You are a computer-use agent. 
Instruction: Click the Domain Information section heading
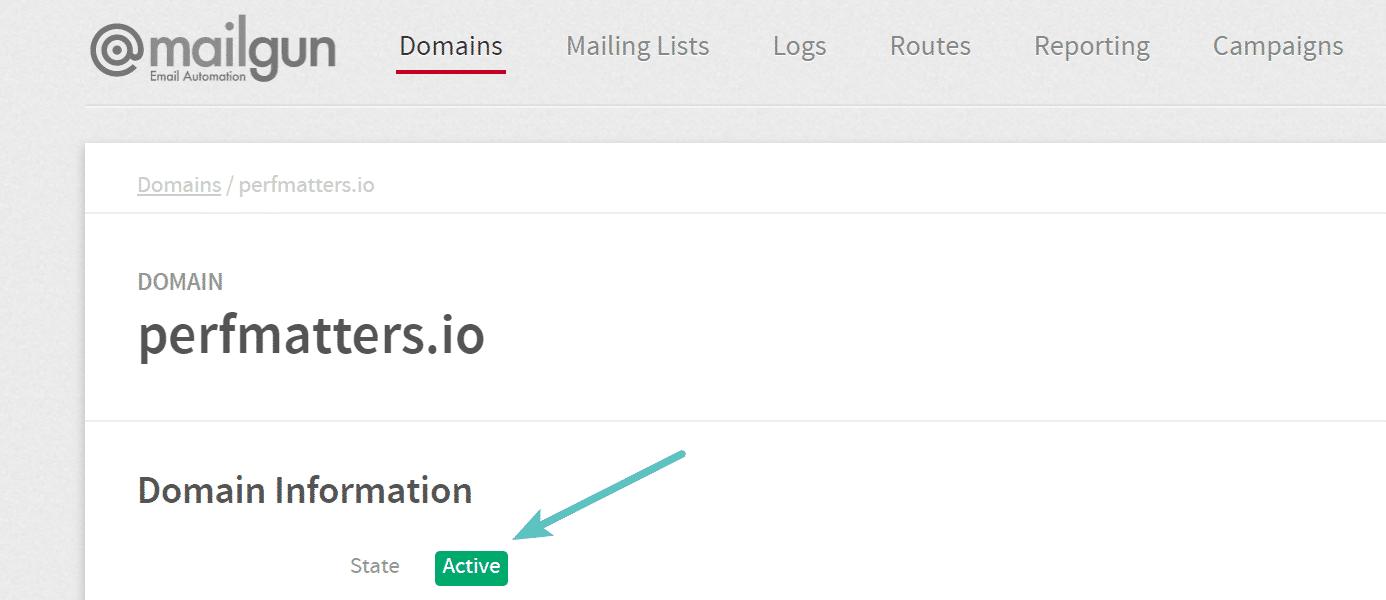(305, 490)
